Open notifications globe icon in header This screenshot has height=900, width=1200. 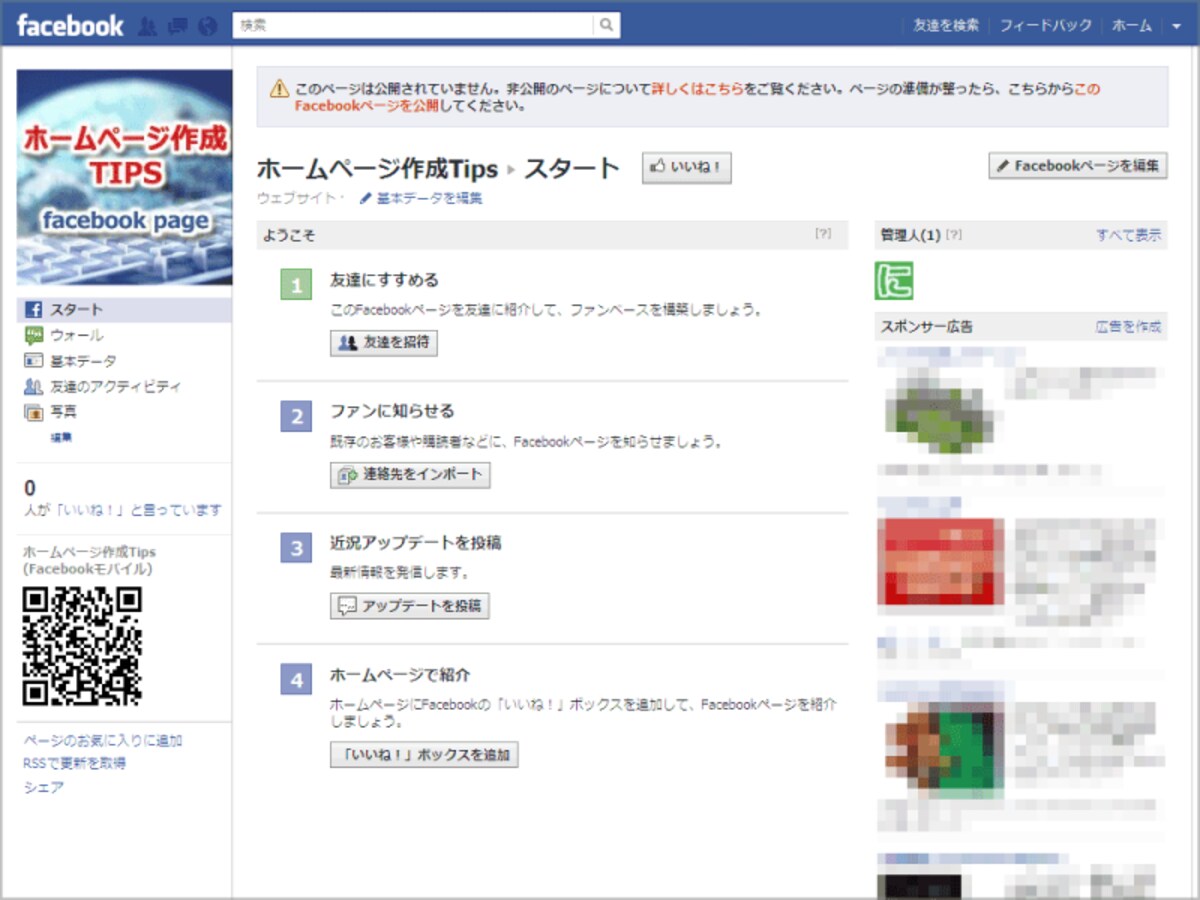pyautogui.click(x=208, y=26)
